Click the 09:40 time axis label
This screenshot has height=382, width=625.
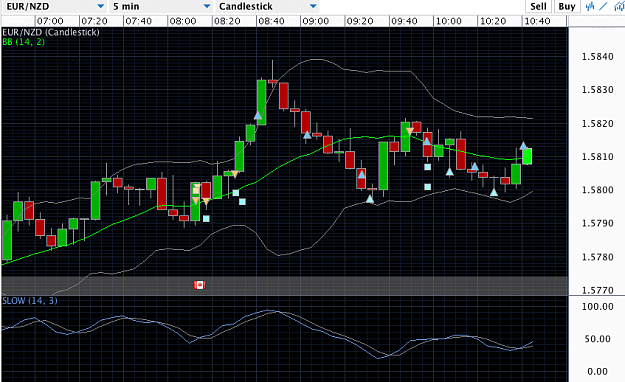pos(404,21)
